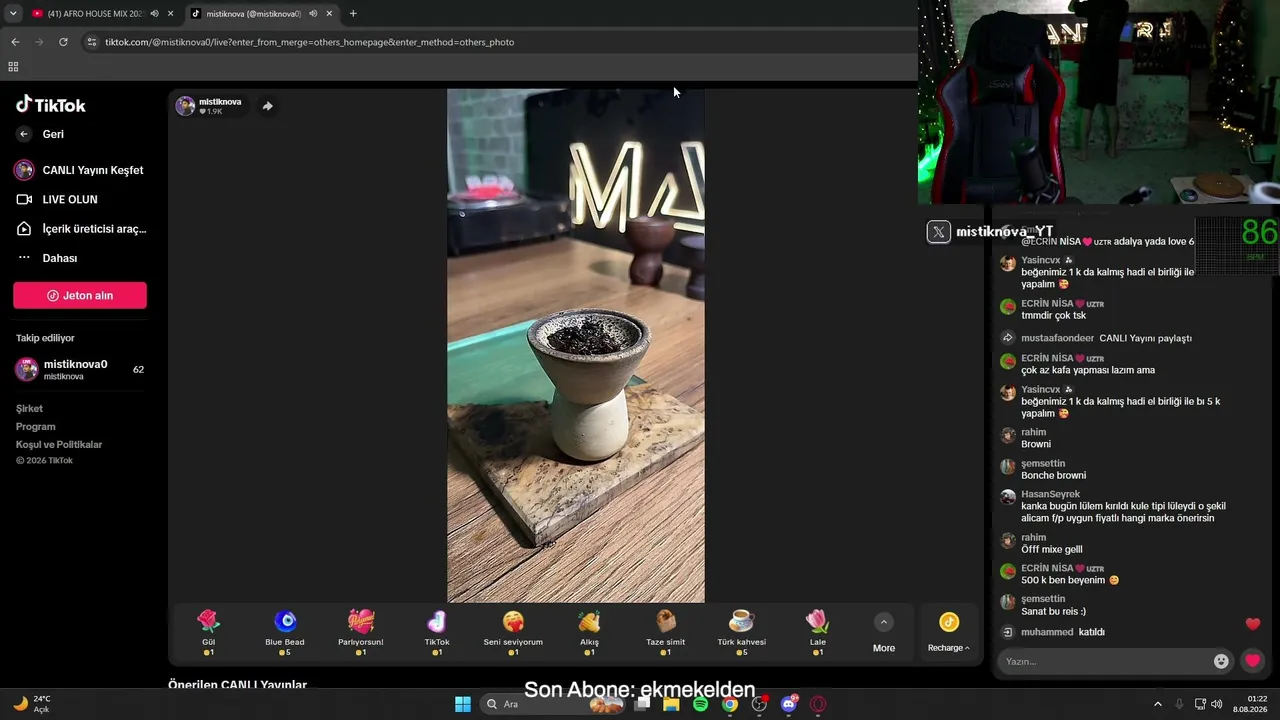Send the TikTok gift
The width and height of the screenshot is (1280, 720).
pyautogui.click(x=437, y=632)
